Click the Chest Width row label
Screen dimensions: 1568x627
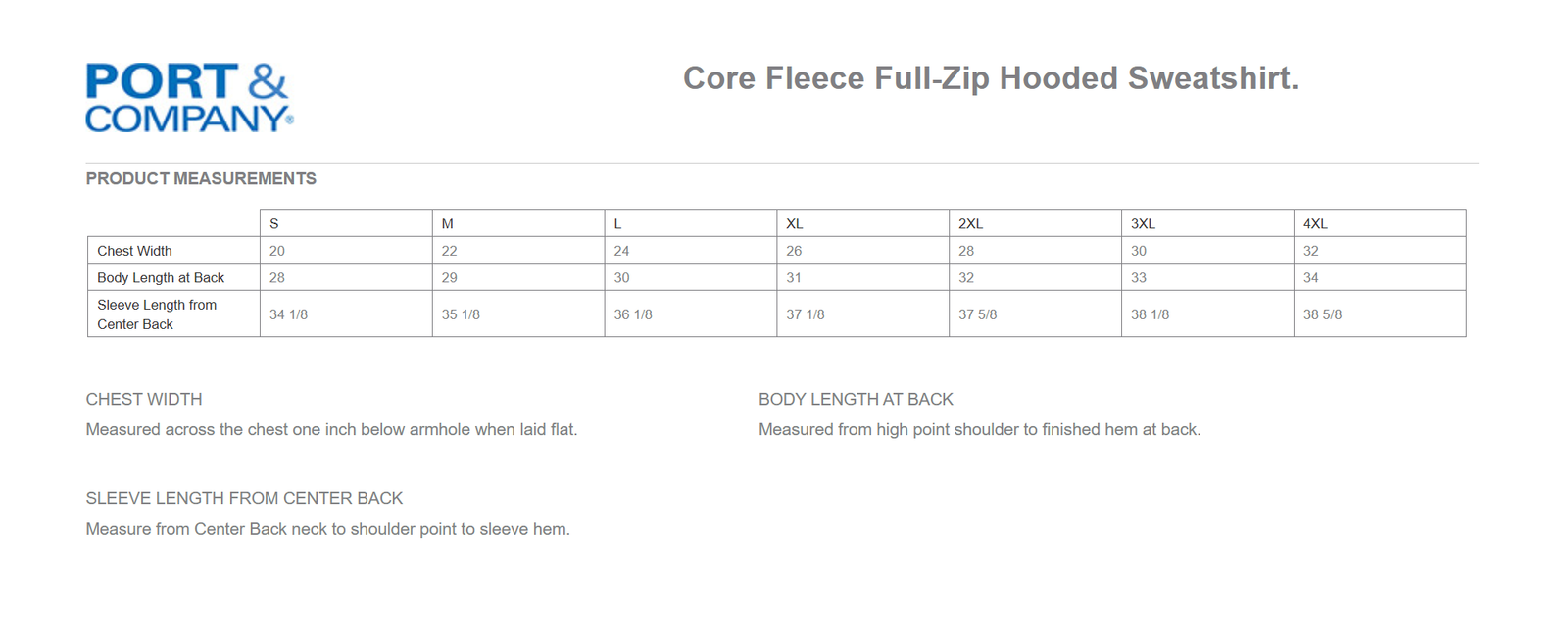click(x=134, y=251)
